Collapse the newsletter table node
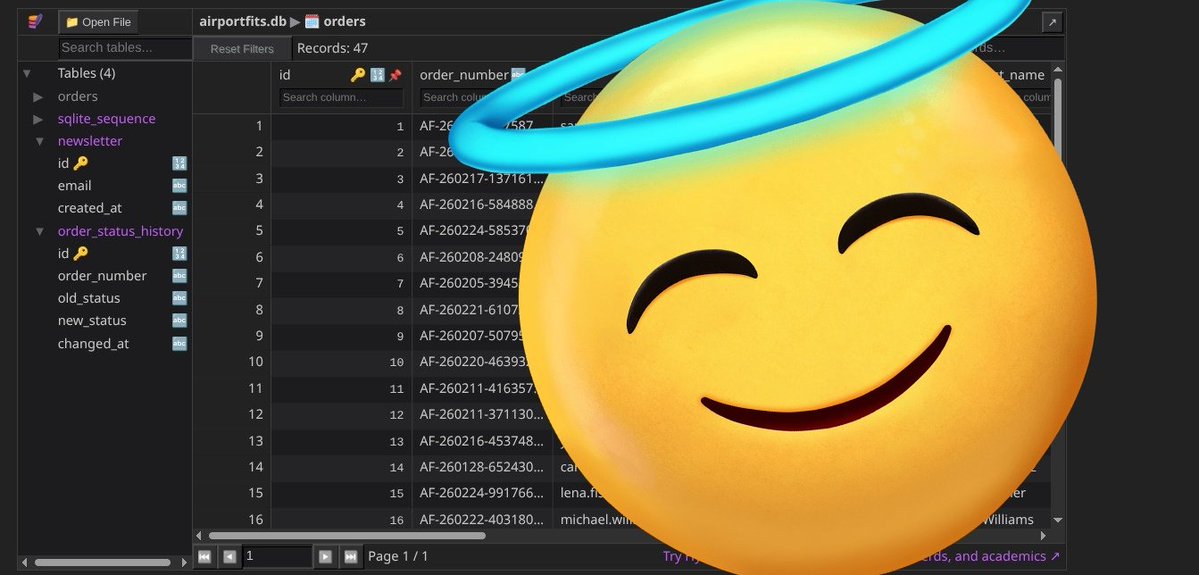 coord(40,141)
